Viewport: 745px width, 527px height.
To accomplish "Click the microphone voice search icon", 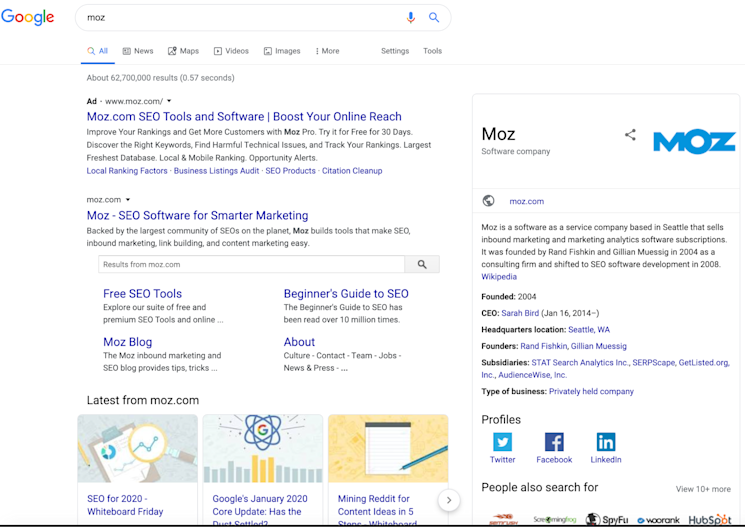I will tap(411, 18).
